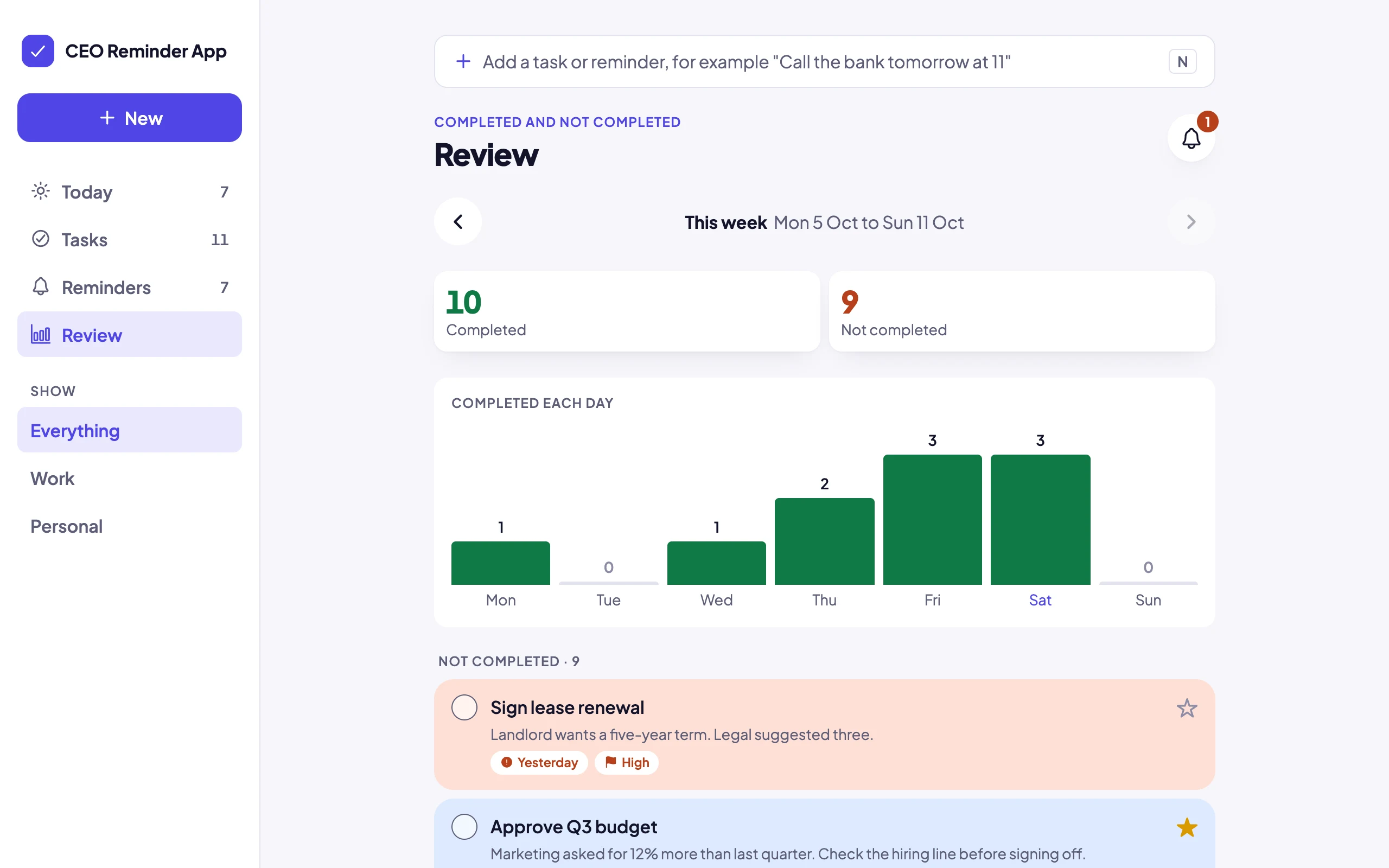Click the Approve Q3 budget title

point(574,827)
